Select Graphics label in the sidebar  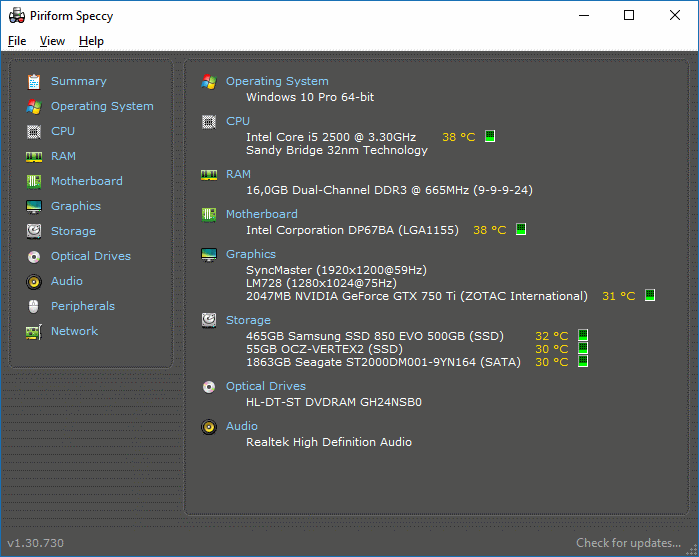(x=76, y=206)
